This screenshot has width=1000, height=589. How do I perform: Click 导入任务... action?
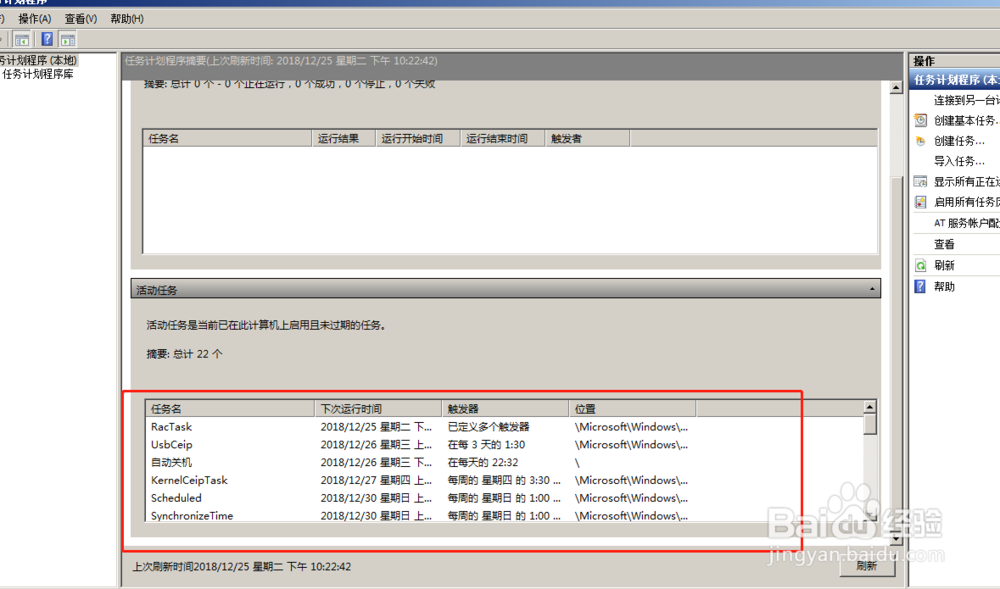point(959,161)
